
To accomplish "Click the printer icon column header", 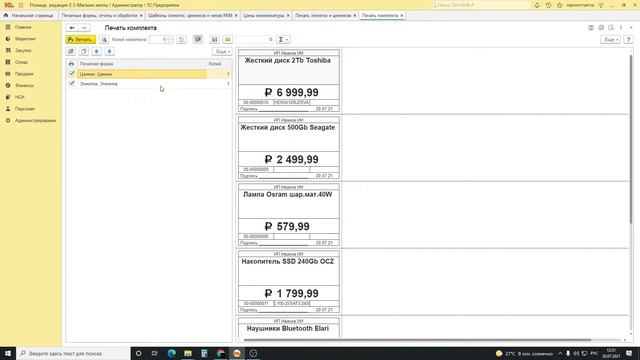I will coord(71,64).
